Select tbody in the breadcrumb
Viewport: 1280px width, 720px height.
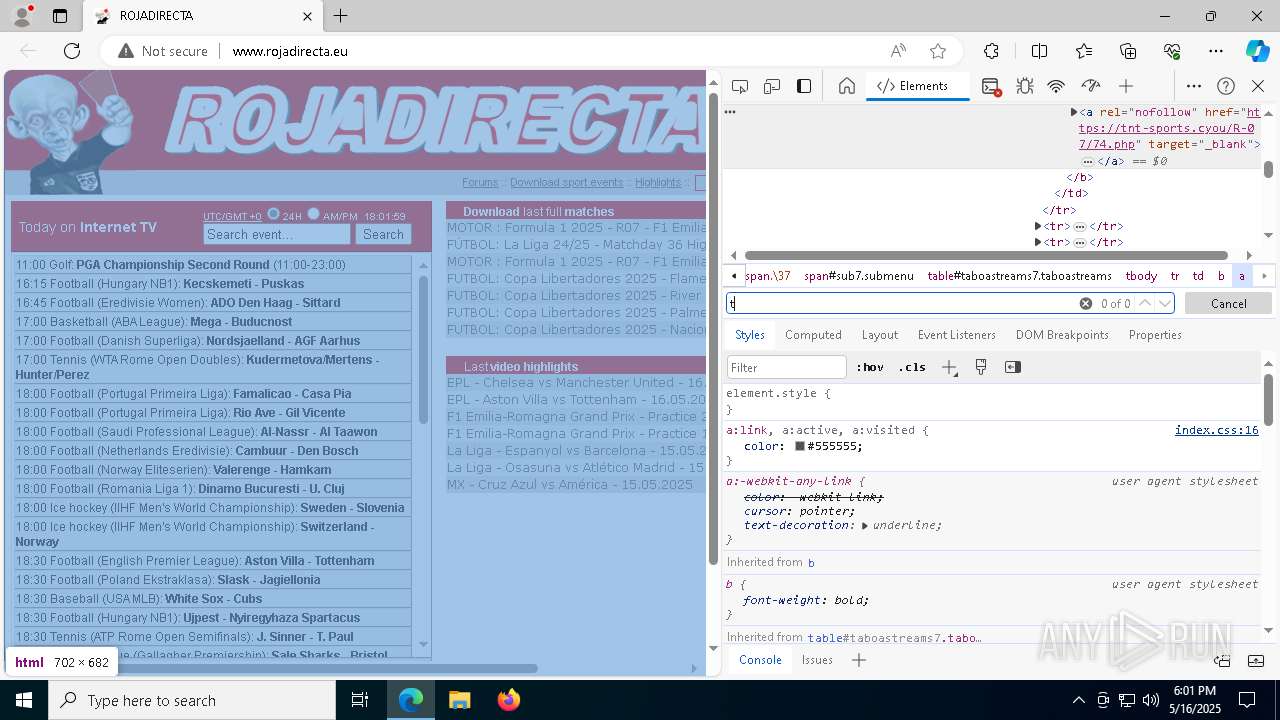1141,276
